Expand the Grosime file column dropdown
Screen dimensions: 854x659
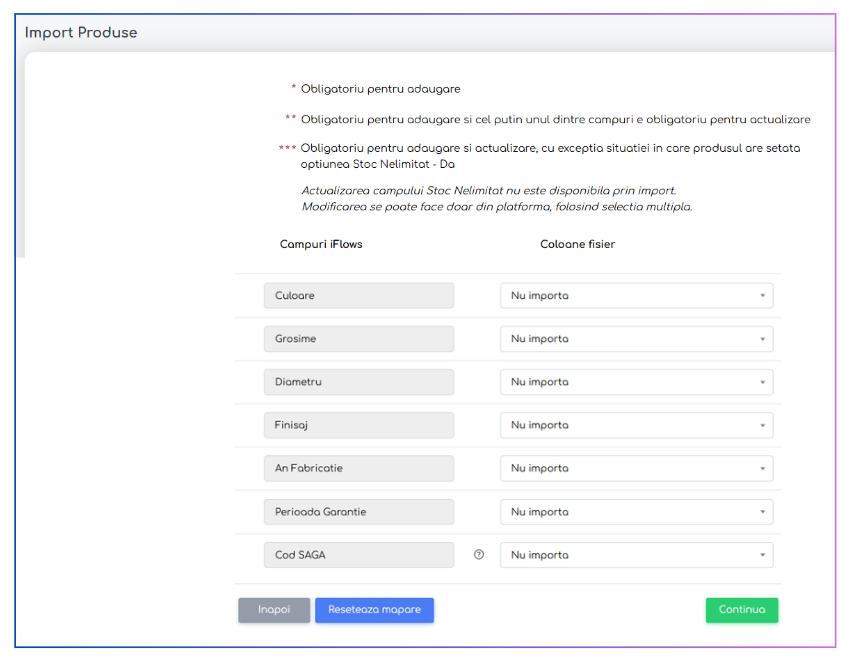coord(636,339)
